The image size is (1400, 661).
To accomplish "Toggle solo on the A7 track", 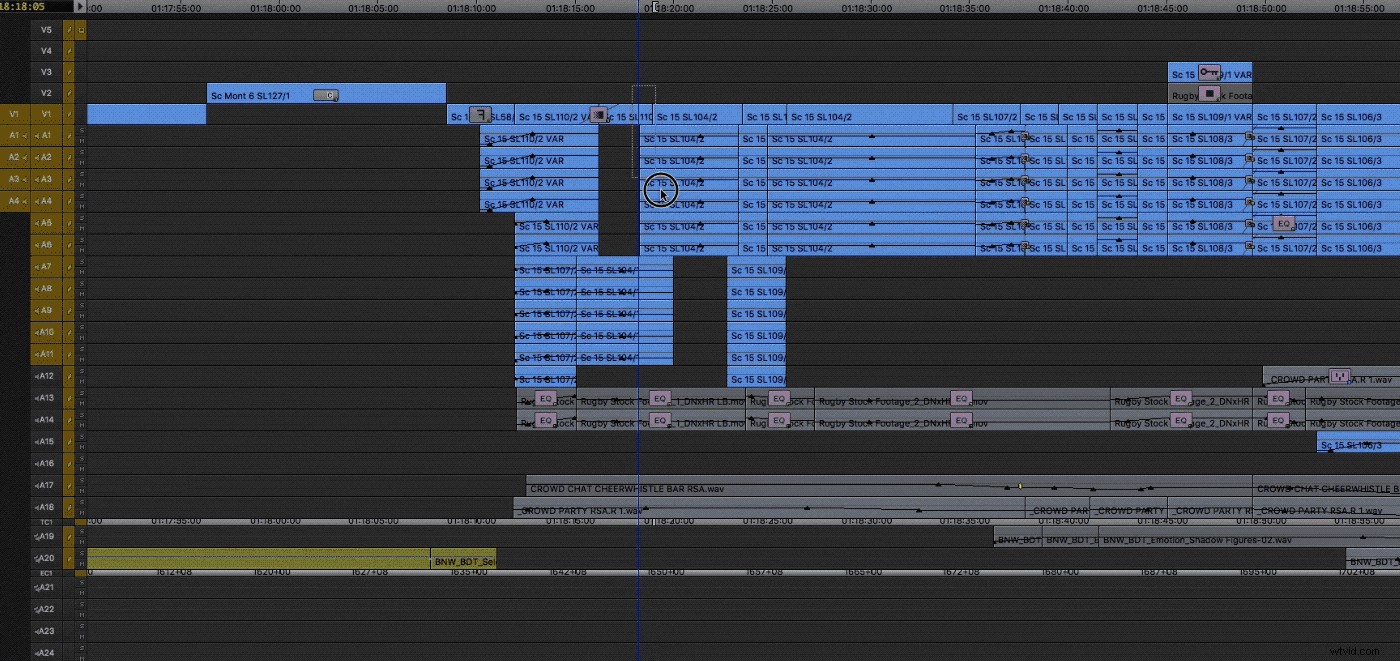I will click(82, 261).
